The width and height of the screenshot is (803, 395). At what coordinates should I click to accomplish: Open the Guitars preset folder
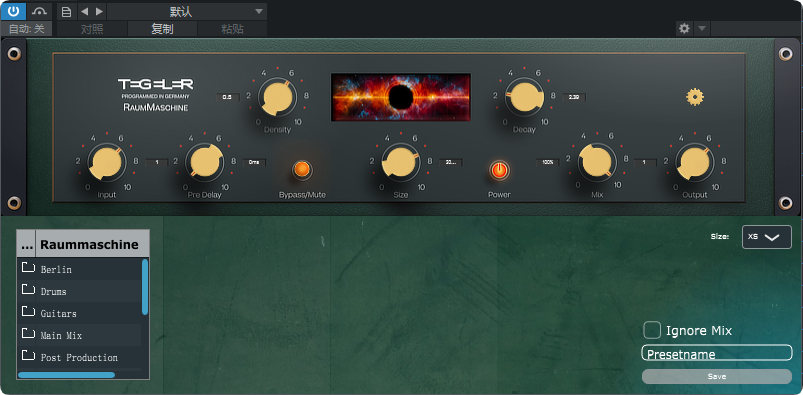point(79,313)
